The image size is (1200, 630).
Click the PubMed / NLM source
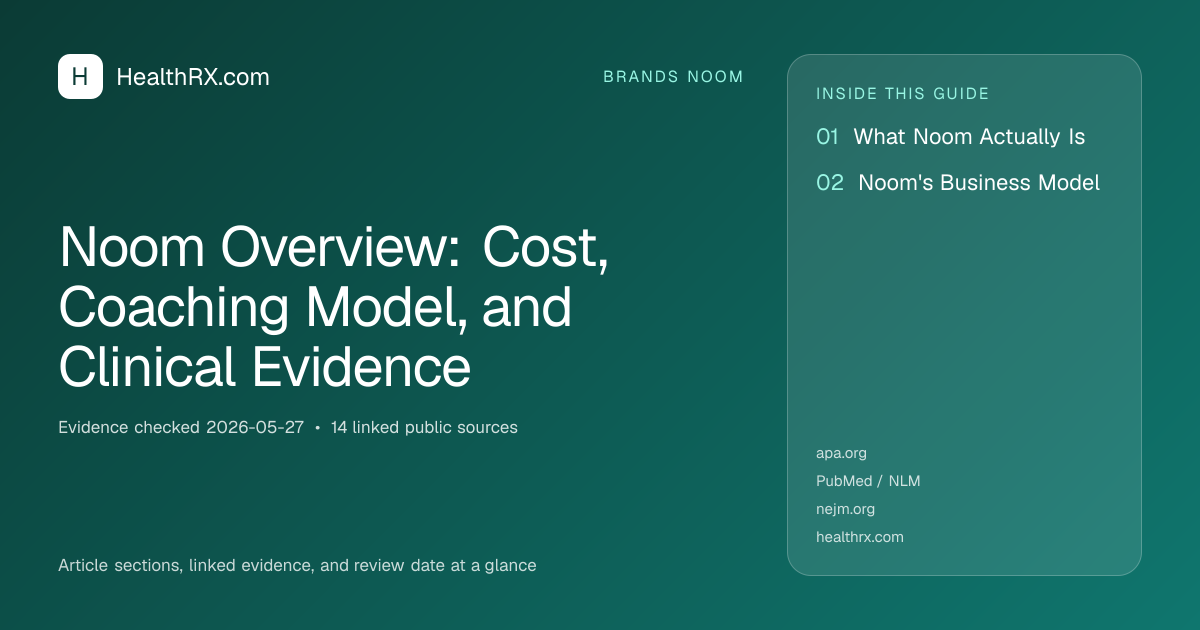(868, 481)
